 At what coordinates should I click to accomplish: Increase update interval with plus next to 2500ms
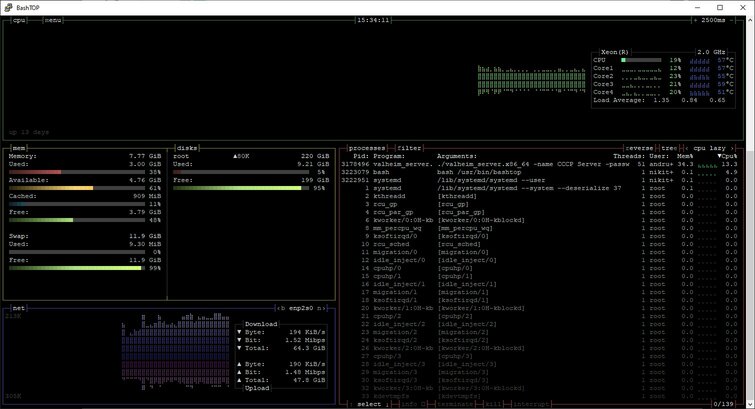695,20
